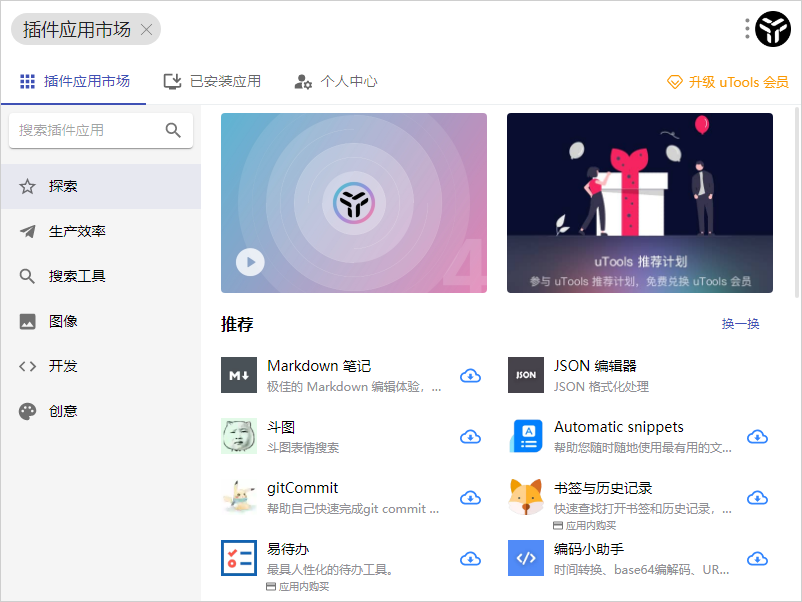Click the 易待办 title text

click(x=288, y=549)
